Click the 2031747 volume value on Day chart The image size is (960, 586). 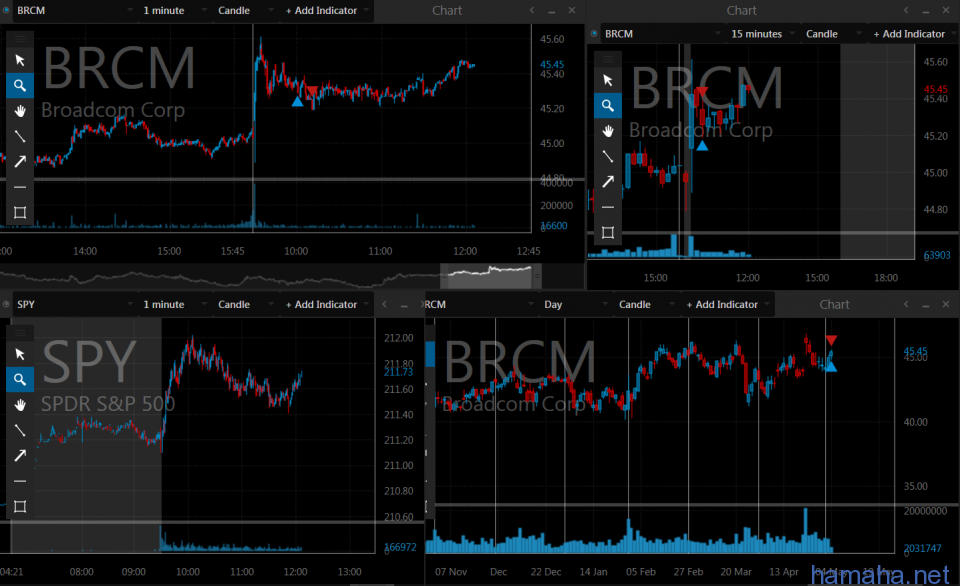(x=922, y=548)
